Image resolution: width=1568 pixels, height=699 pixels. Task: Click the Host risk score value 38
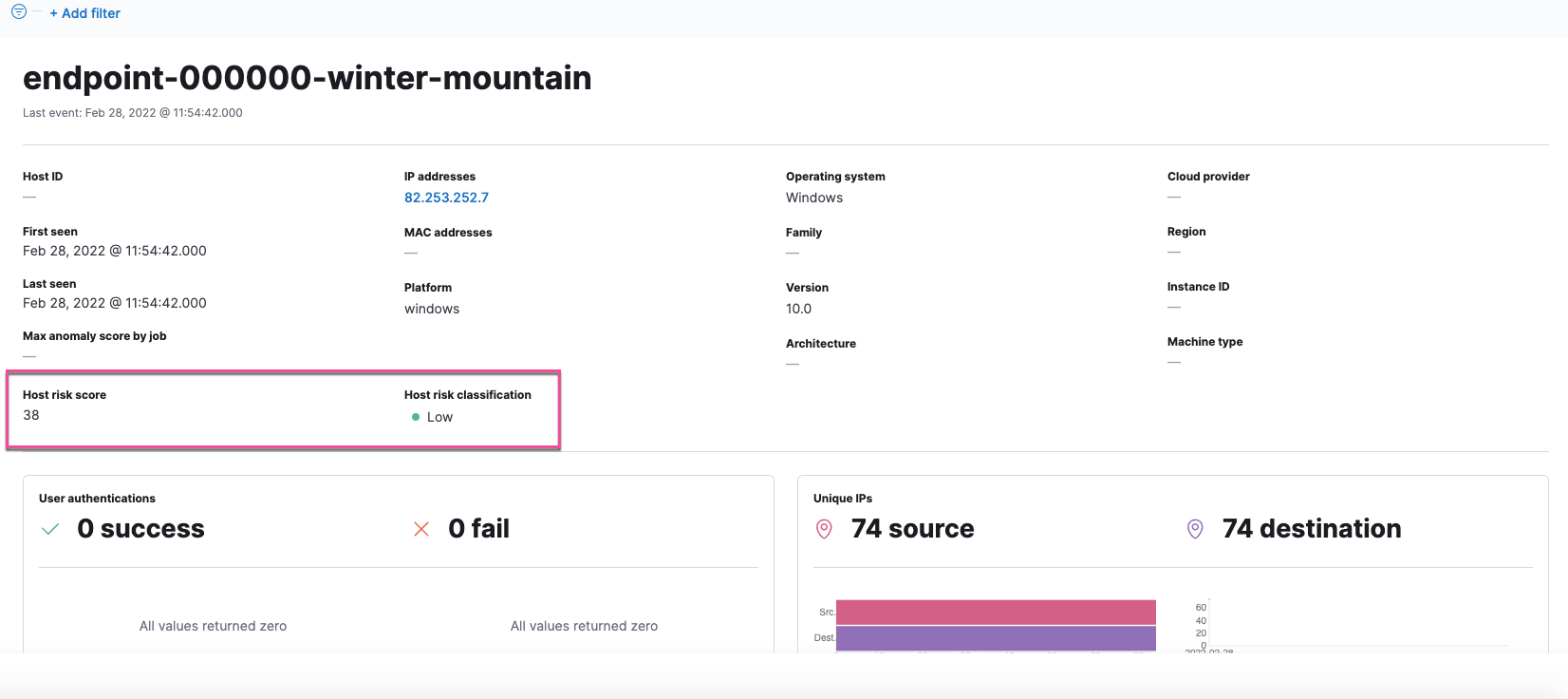click(x=31, y=415)
